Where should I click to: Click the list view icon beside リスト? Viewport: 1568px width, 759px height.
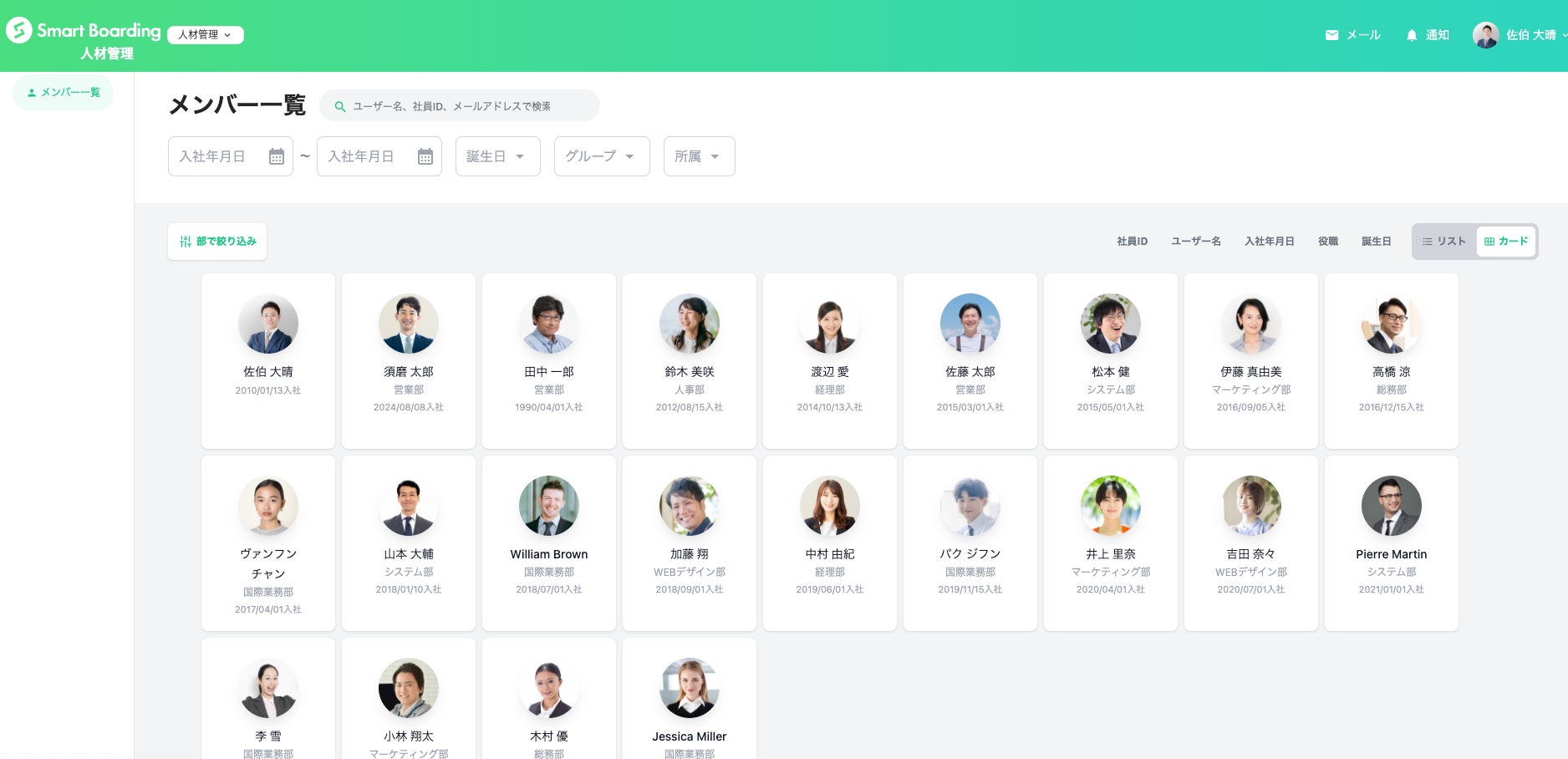point(1428,242)
